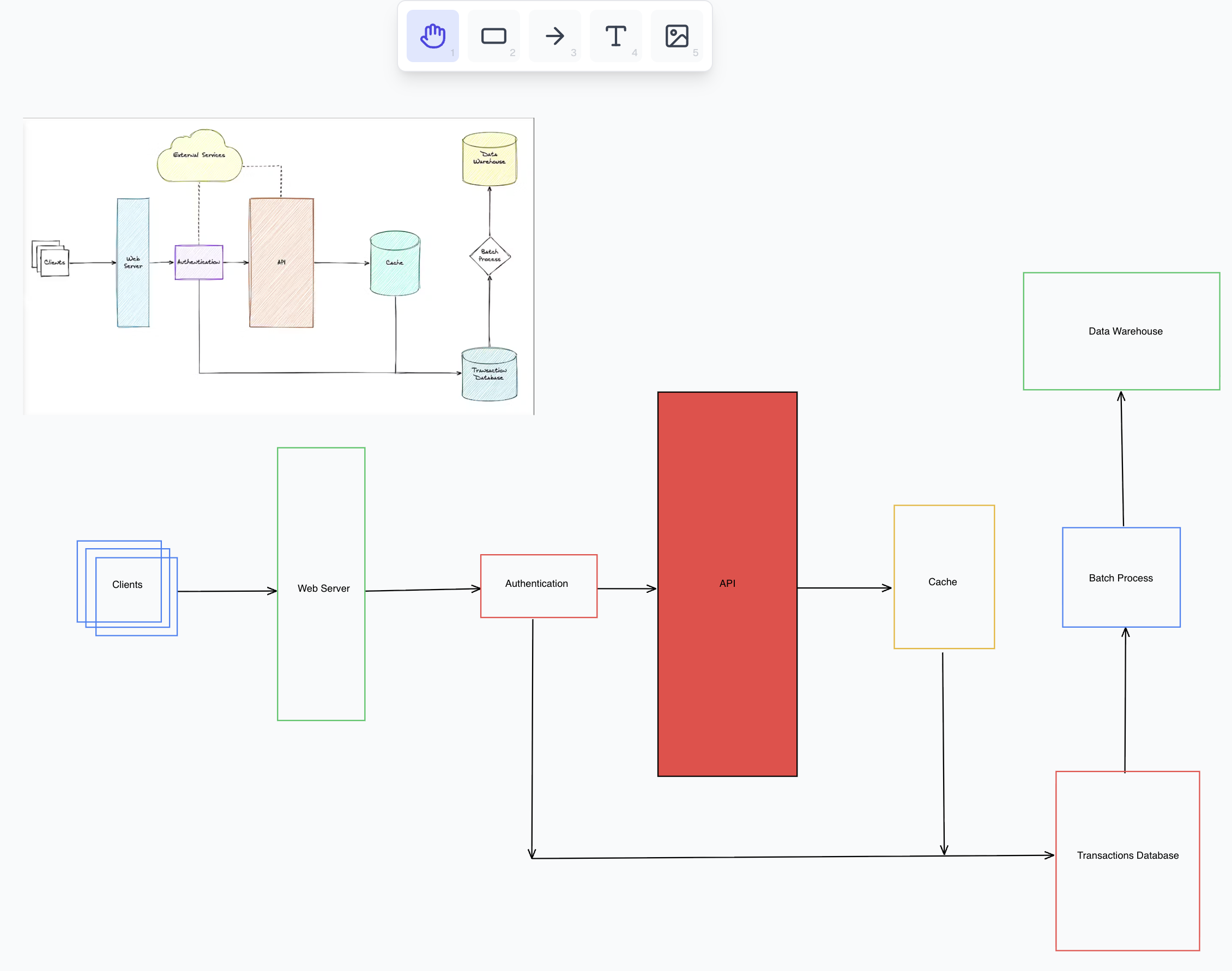Viewport: 1232px width, 971px height.
Task: Select arrow from Batch Process to Data Warehouse
Action: tap(1122, 458)
